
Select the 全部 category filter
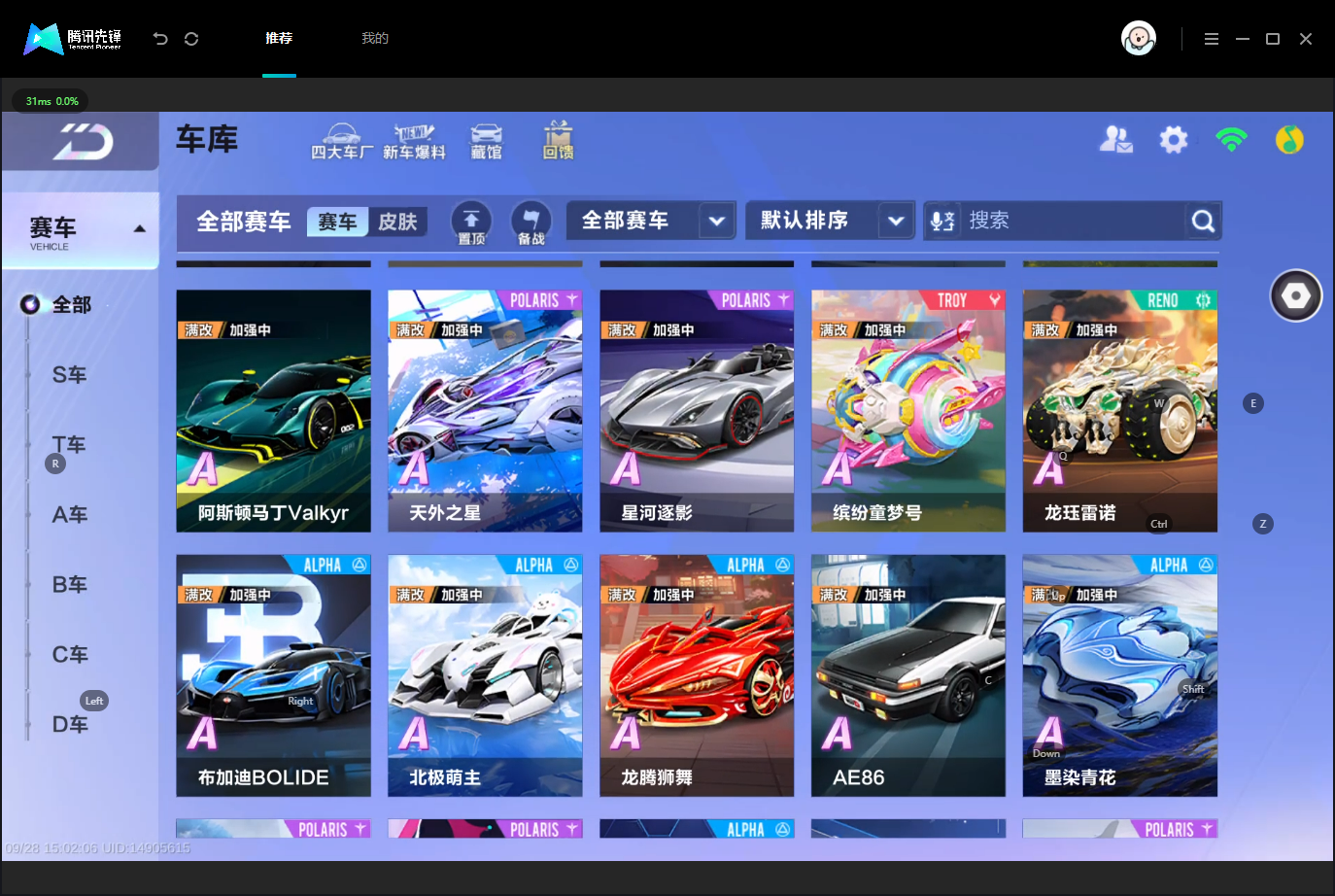pyautogui.click(x=71, y=304)
